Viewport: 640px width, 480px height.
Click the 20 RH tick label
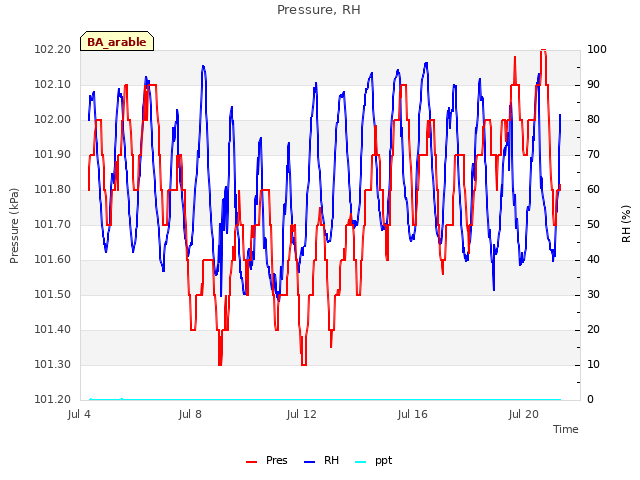tap(593, 330)
